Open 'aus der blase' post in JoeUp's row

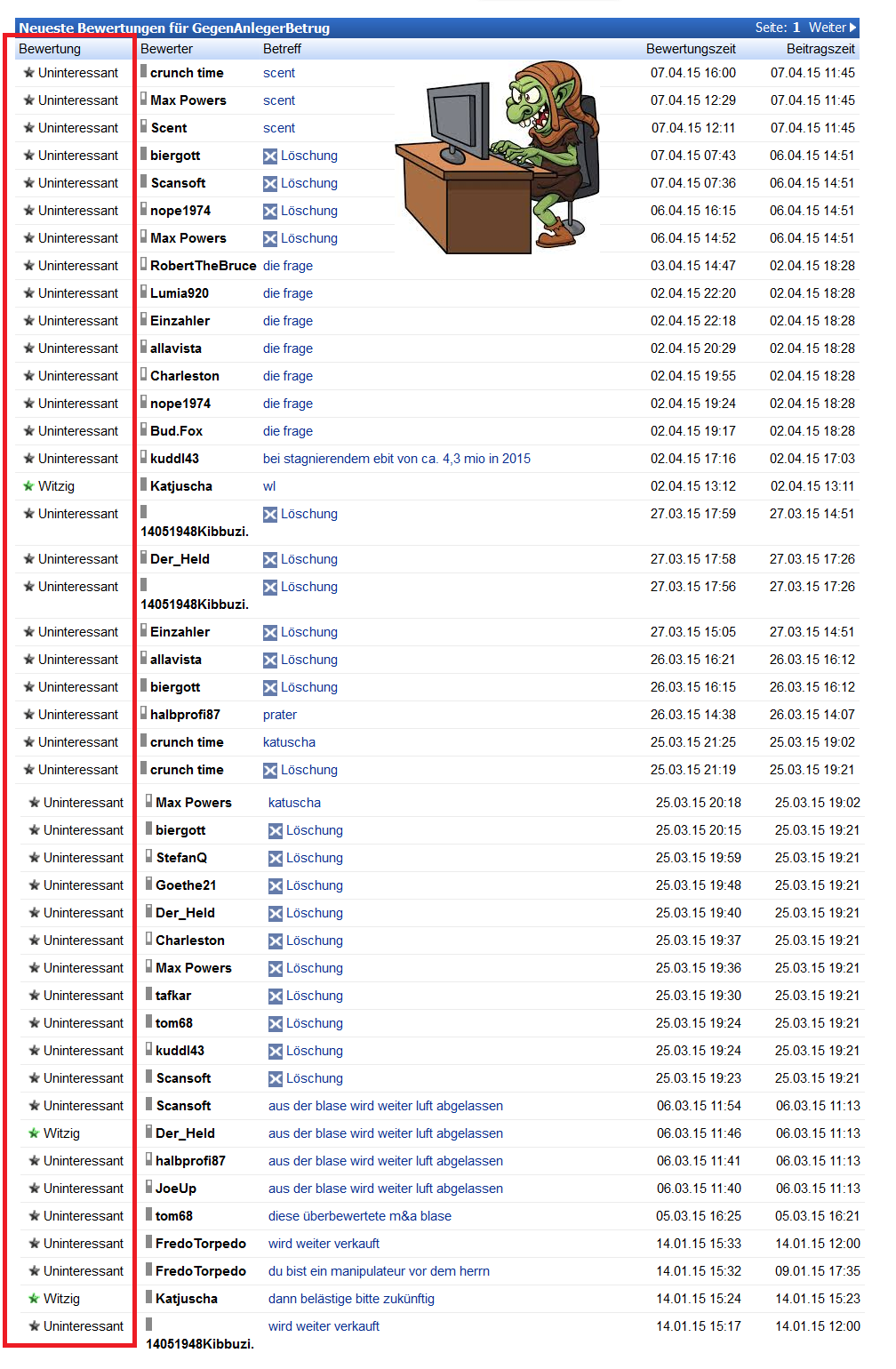(386, 1189)
